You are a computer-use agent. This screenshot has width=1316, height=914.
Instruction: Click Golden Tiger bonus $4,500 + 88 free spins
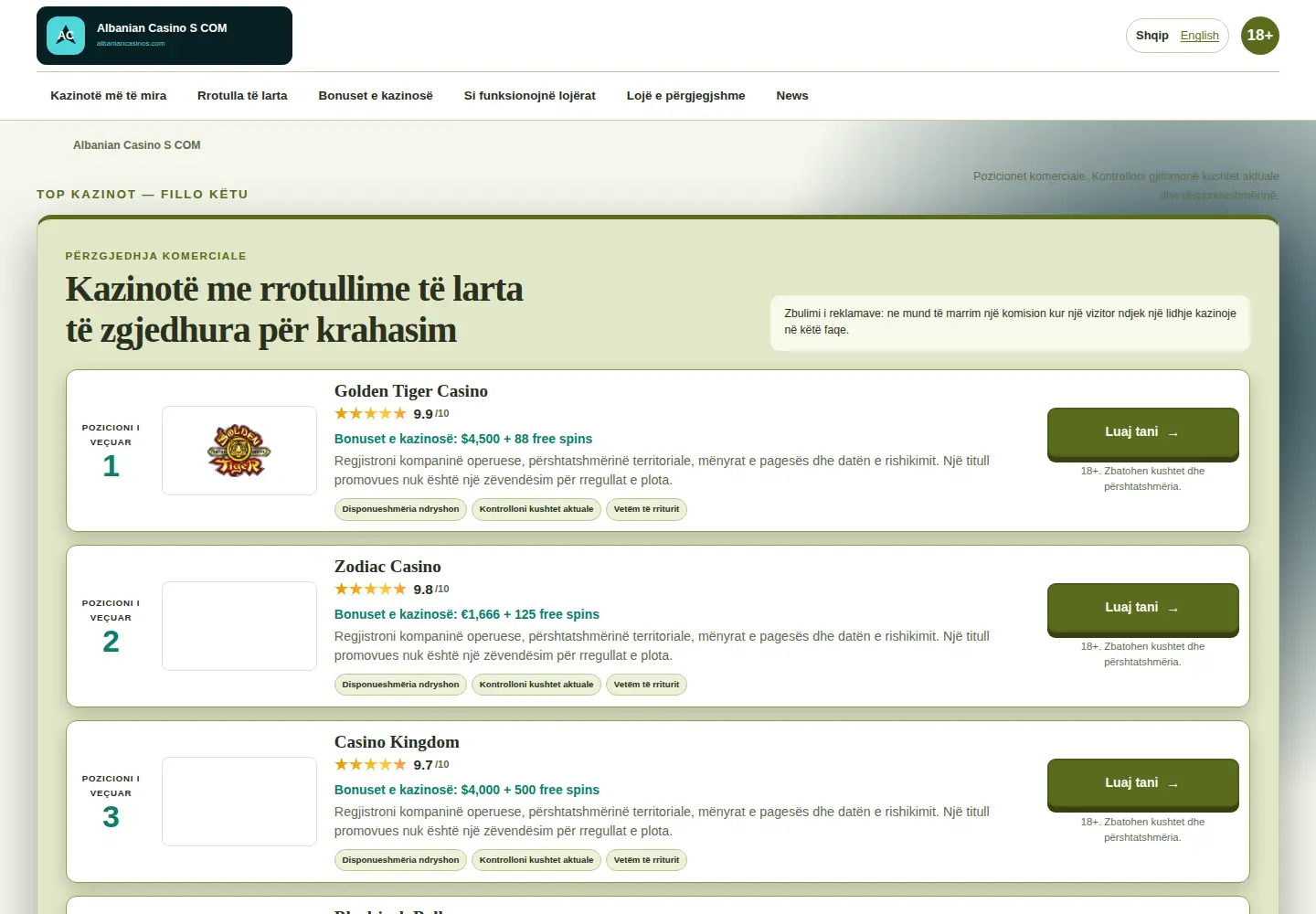pos(463,439)
